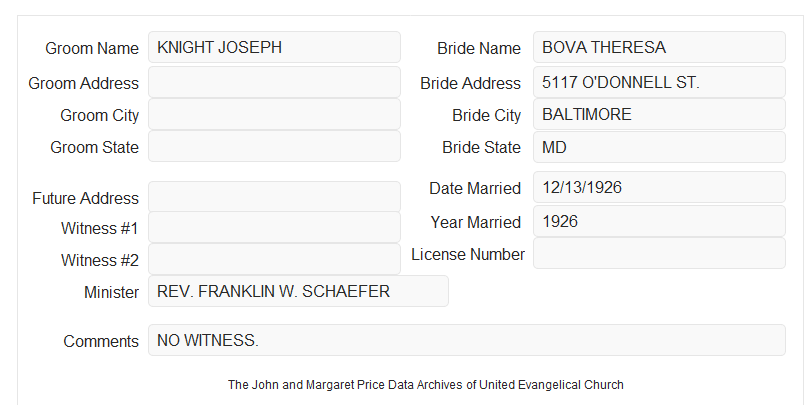
Task: Focus the Groom City input box
Action: point(274,114)
